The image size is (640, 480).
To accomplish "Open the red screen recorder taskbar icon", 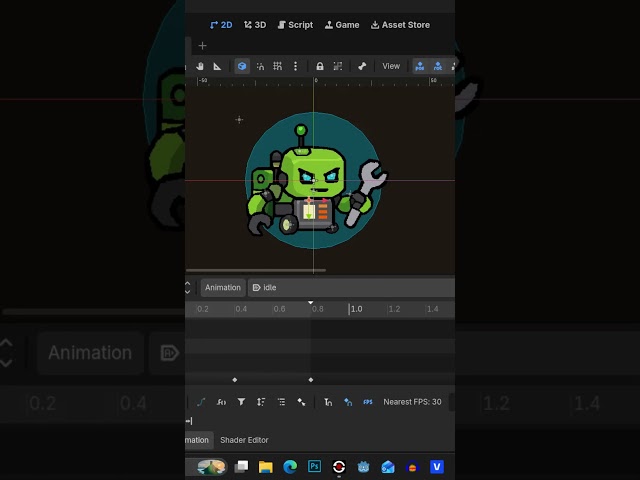I will coord(339,467).
